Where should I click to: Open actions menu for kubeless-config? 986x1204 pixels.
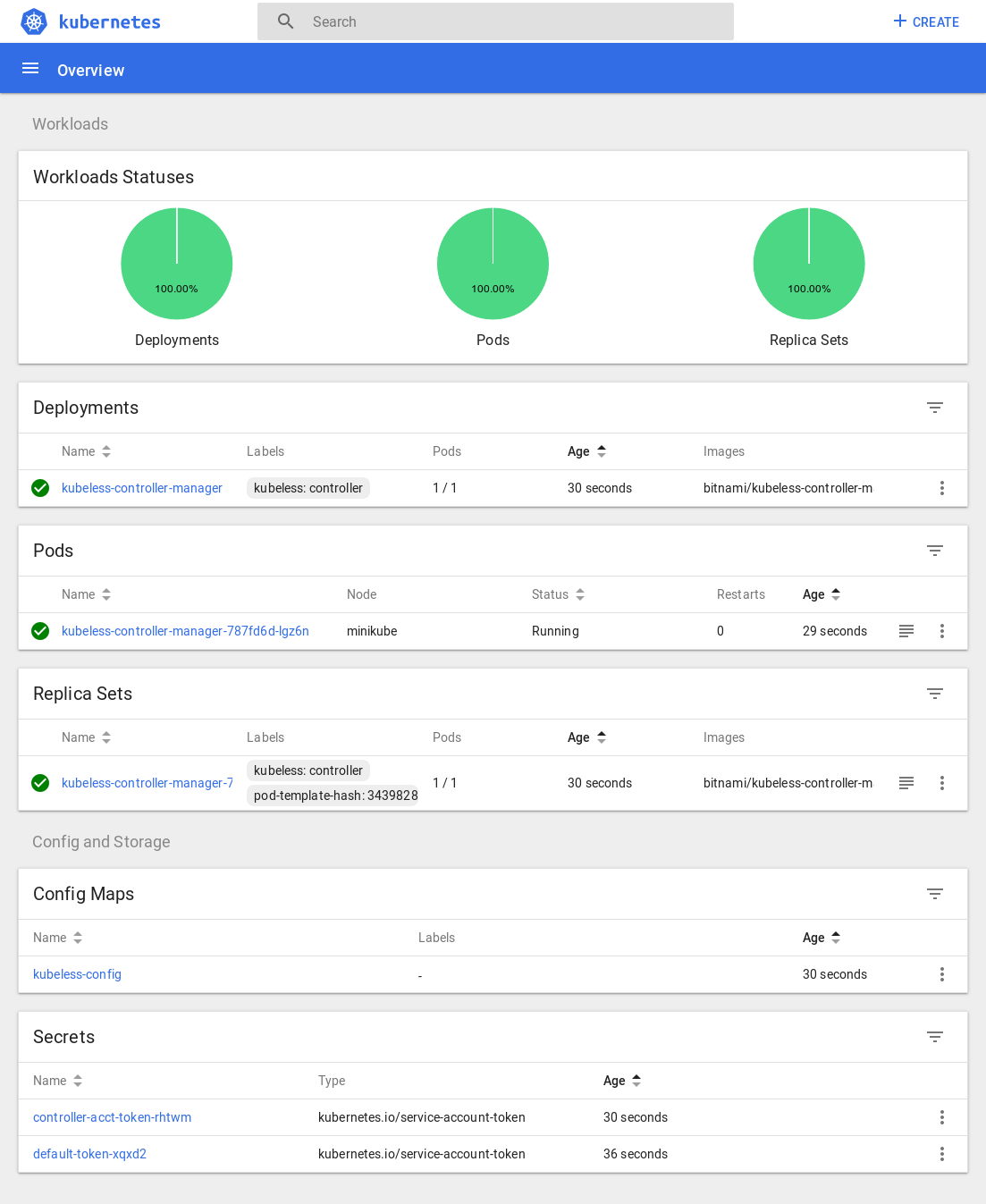click(x=942, y=974)
